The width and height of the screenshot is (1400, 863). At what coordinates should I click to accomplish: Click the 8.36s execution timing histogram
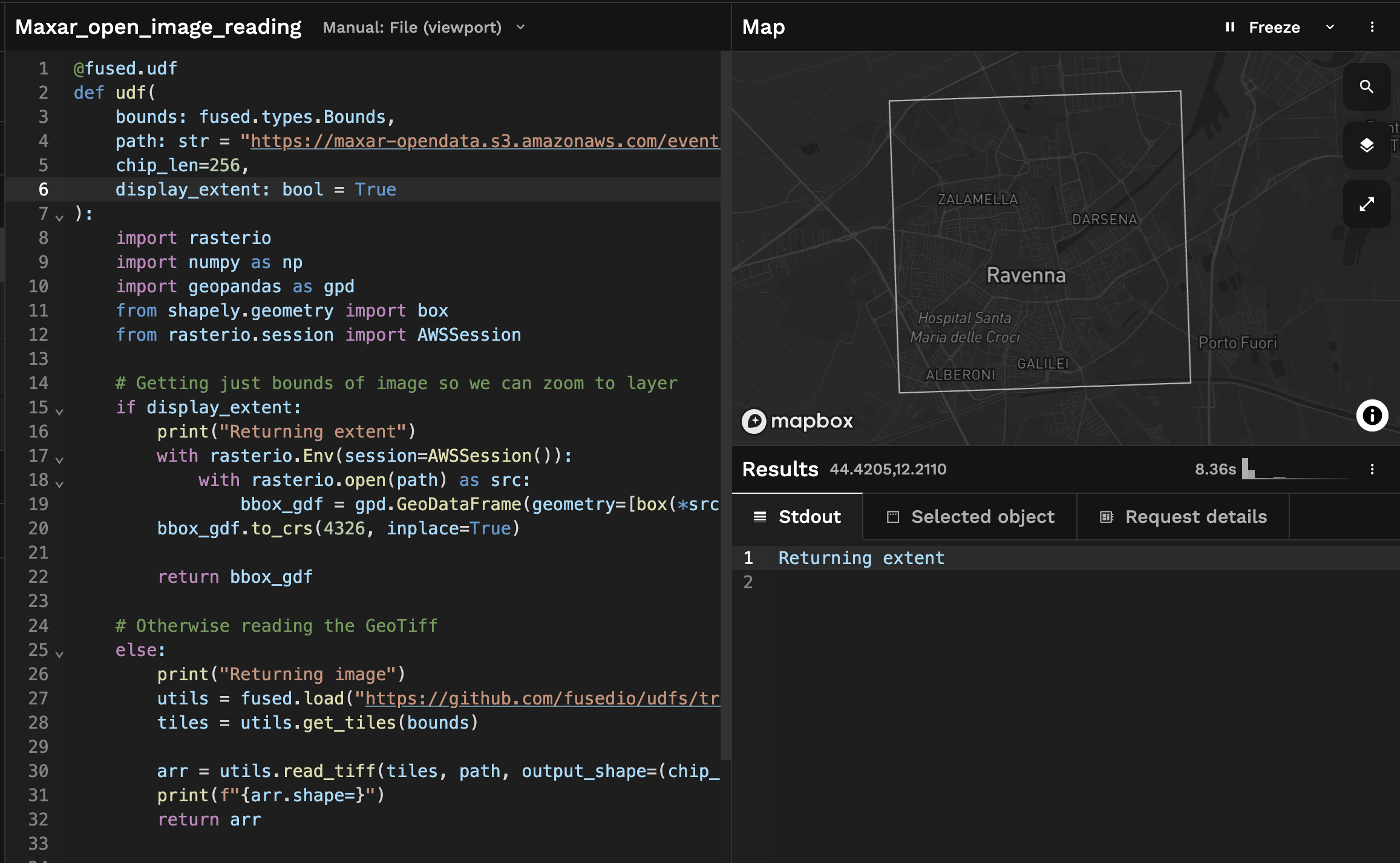coord(1295,469)
